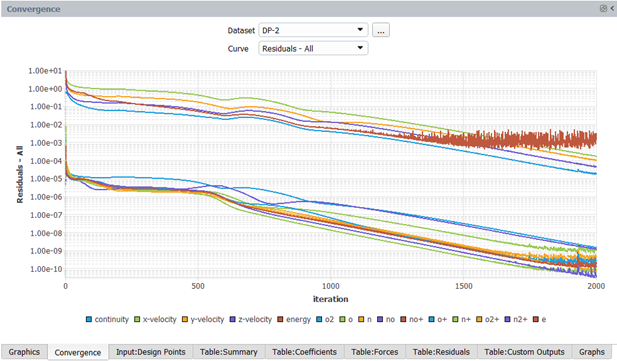
Task: Click the 'x-velocity' legend label
Action: pos(160,319)
